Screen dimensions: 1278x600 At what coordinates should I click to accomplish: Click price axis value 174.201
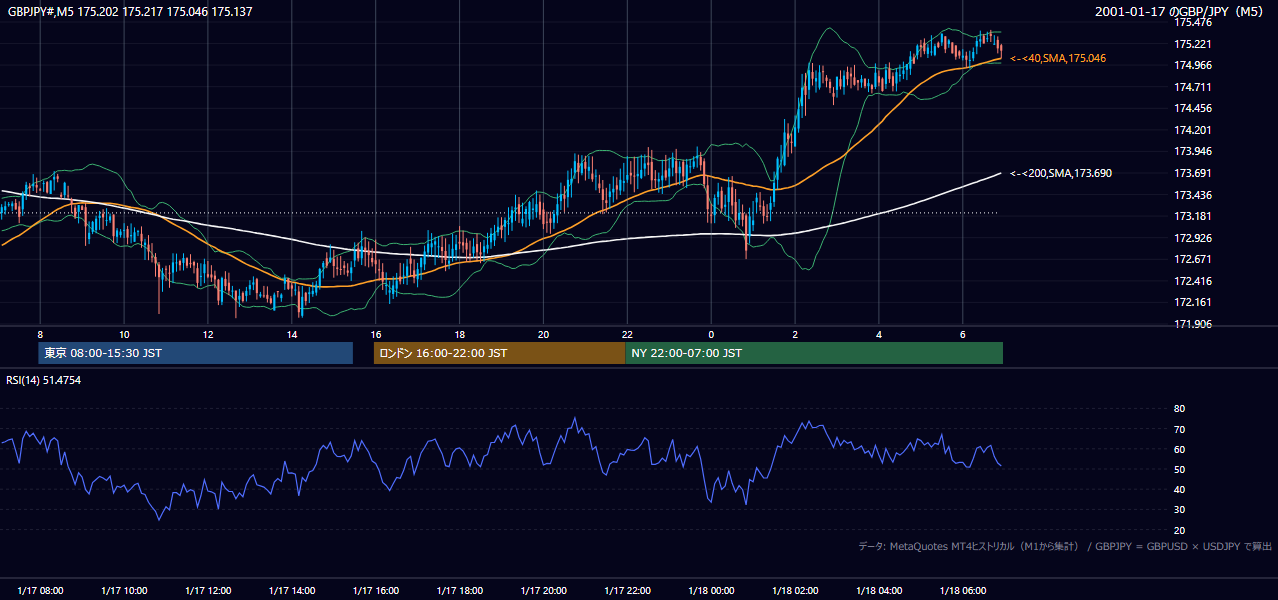click(1193, 130)
